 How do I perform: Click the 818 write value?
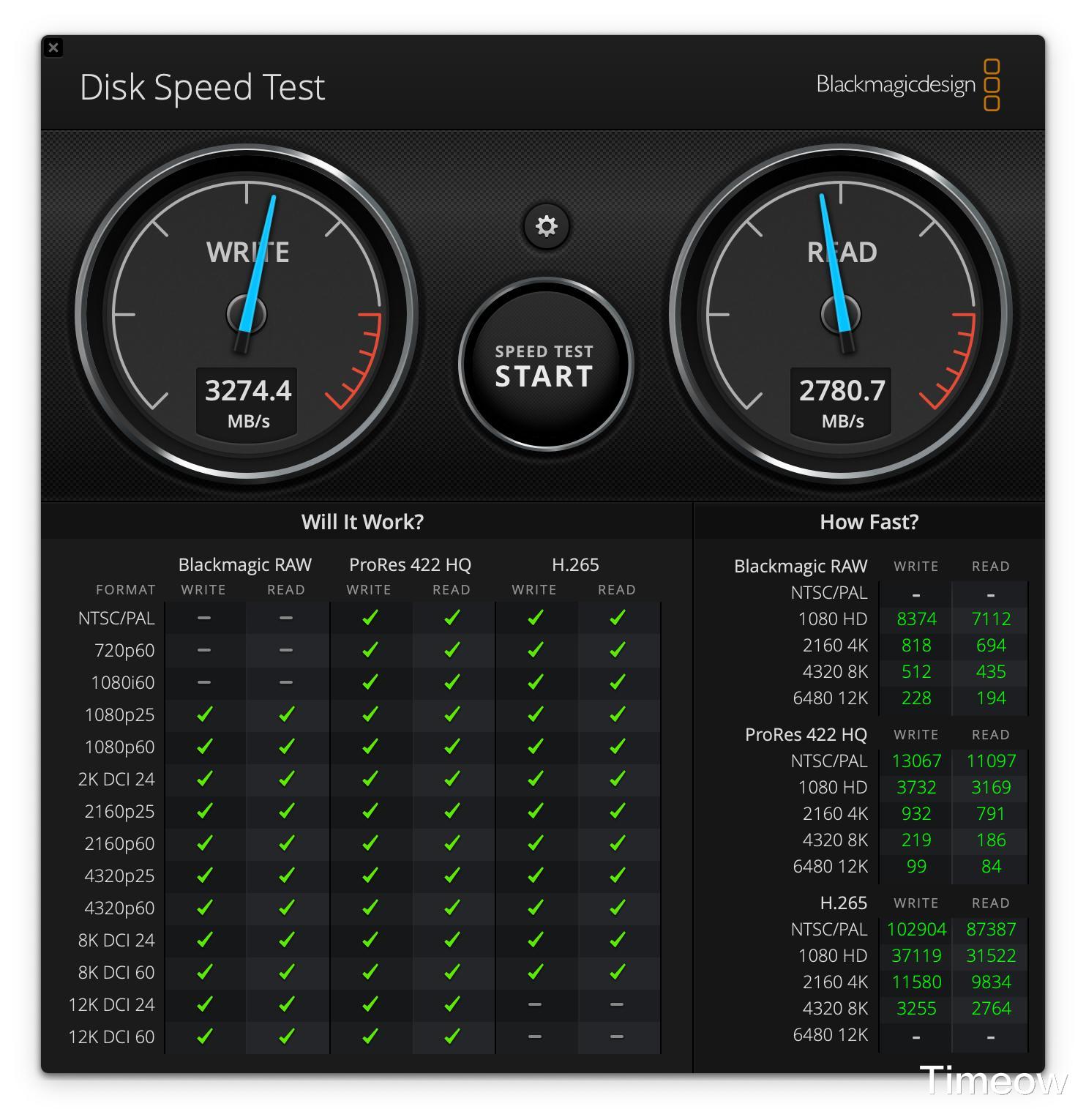(x=916, y=646)
